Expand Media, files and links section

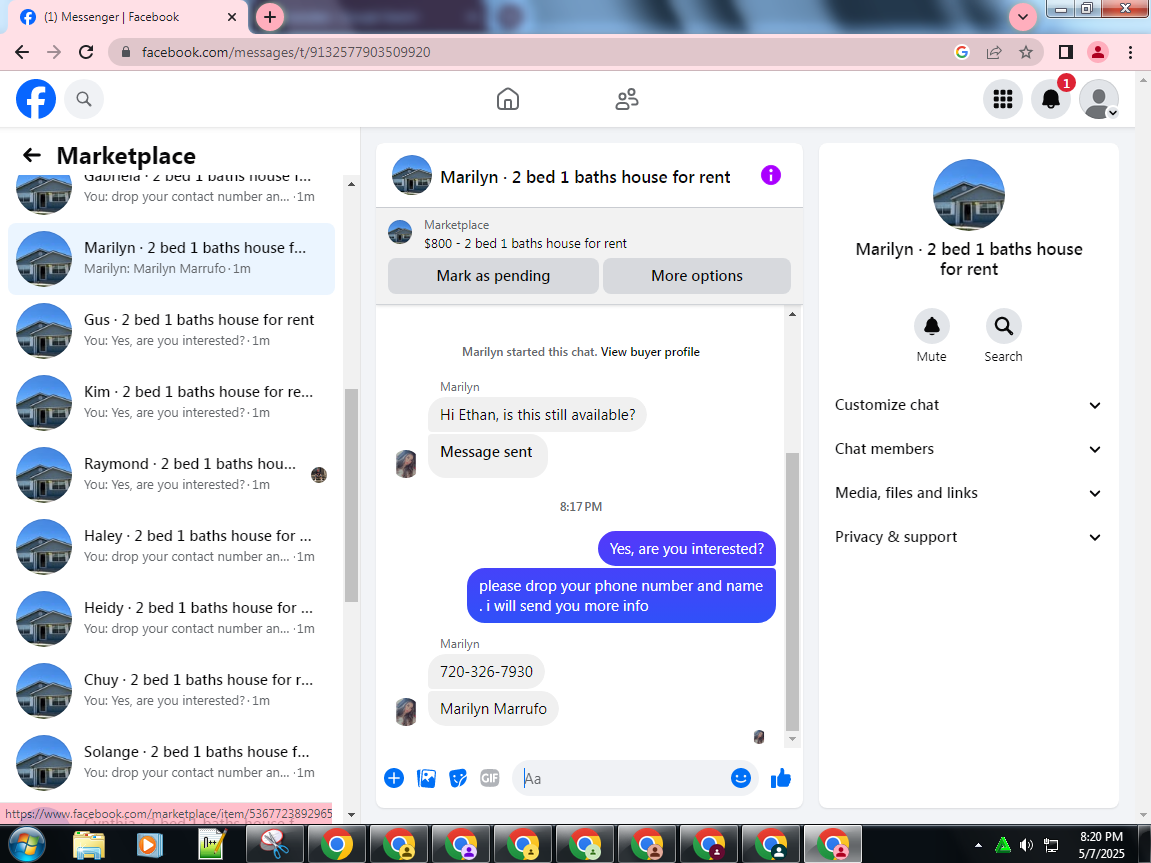point(968,493)
